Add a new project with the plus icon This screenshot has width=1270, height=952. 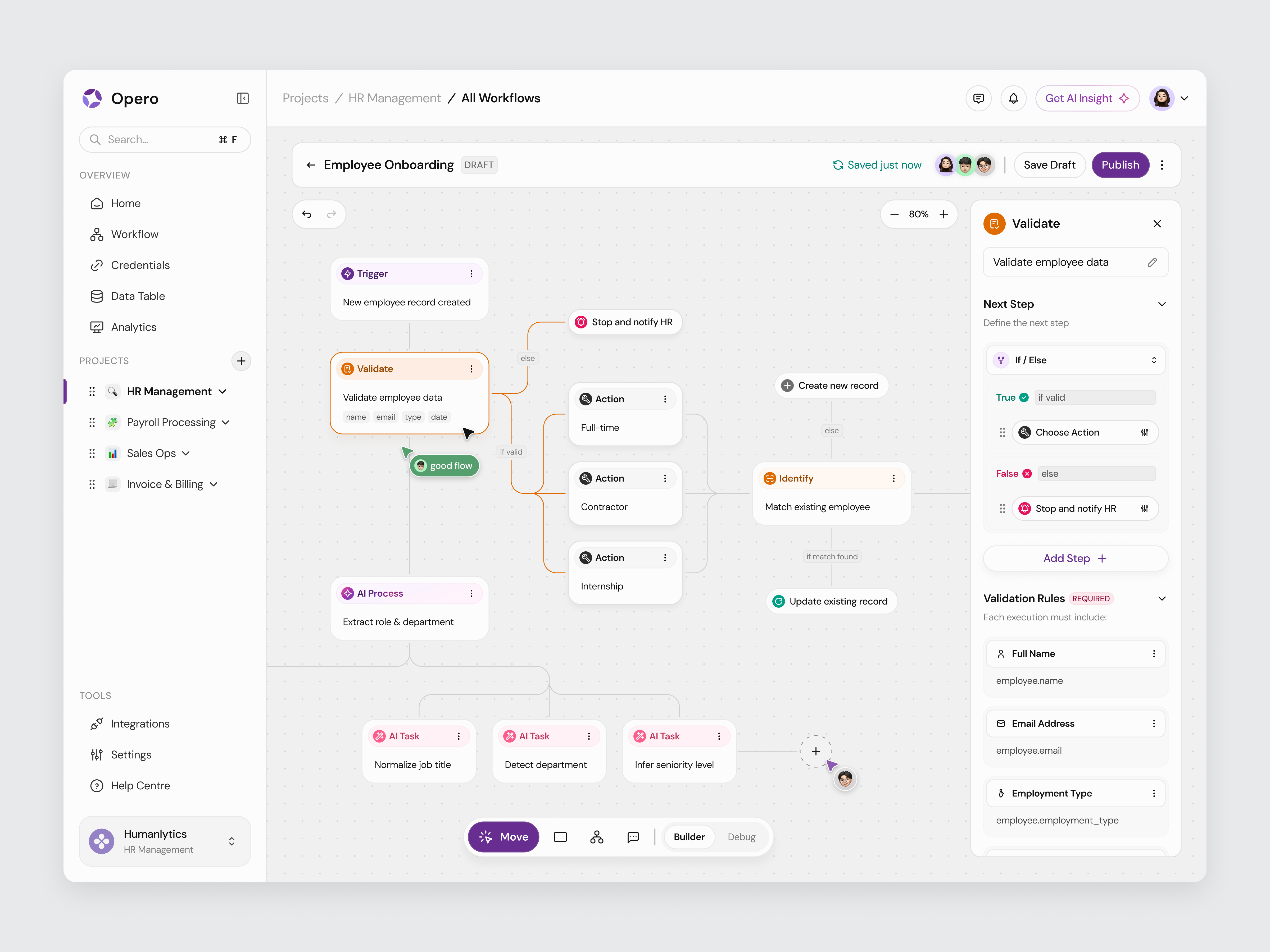coord(241,361)
